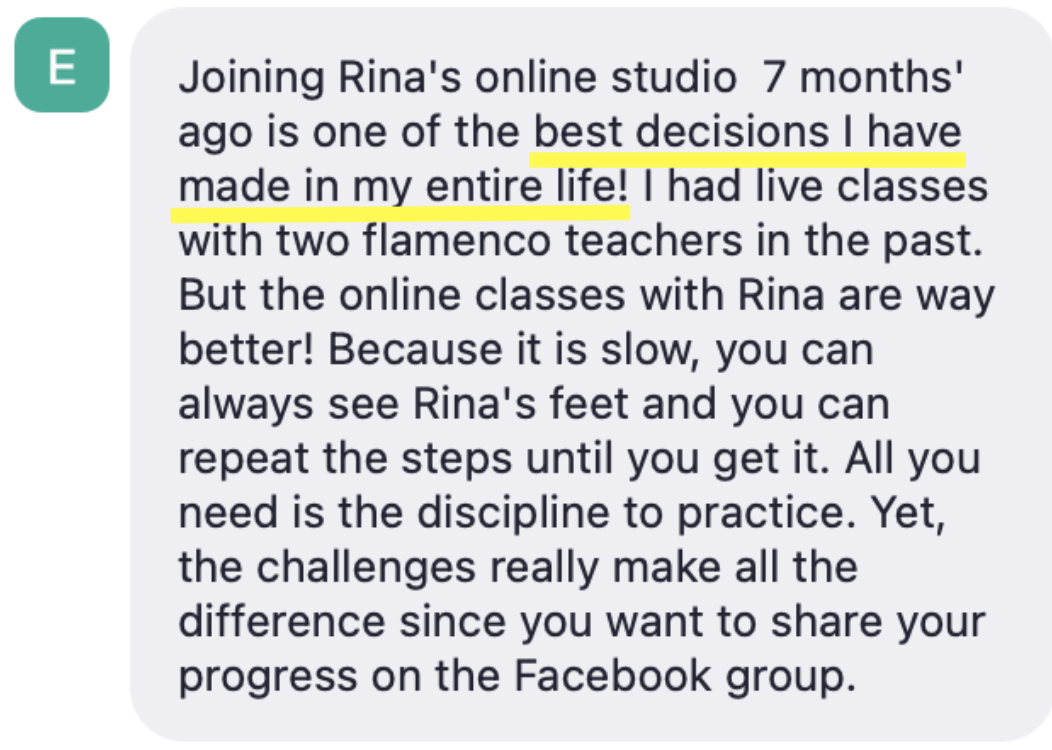Click the yellow underline beneath "best decisions"
Image resolution: width=1052 pixels, height=750 pixels.
(x=747, y=160)
